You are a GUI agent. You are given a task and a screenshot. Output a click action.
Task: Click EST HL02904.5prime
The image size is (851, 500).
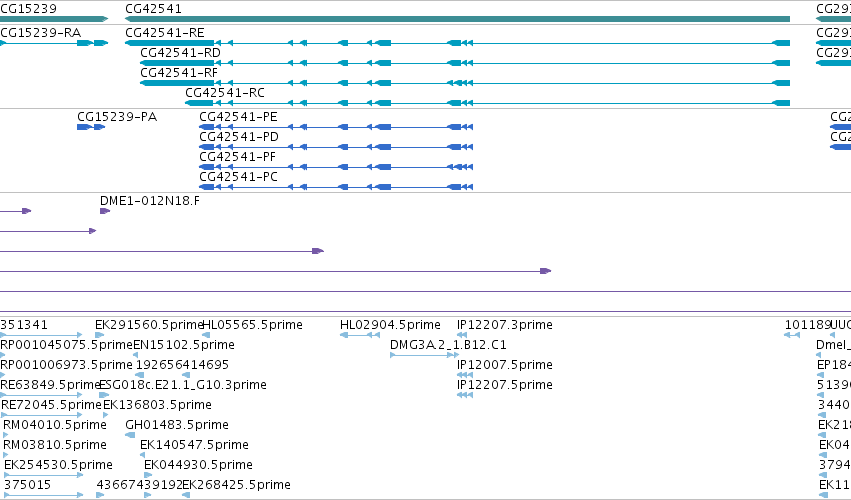pyautogui.click(x=390, y=325)
